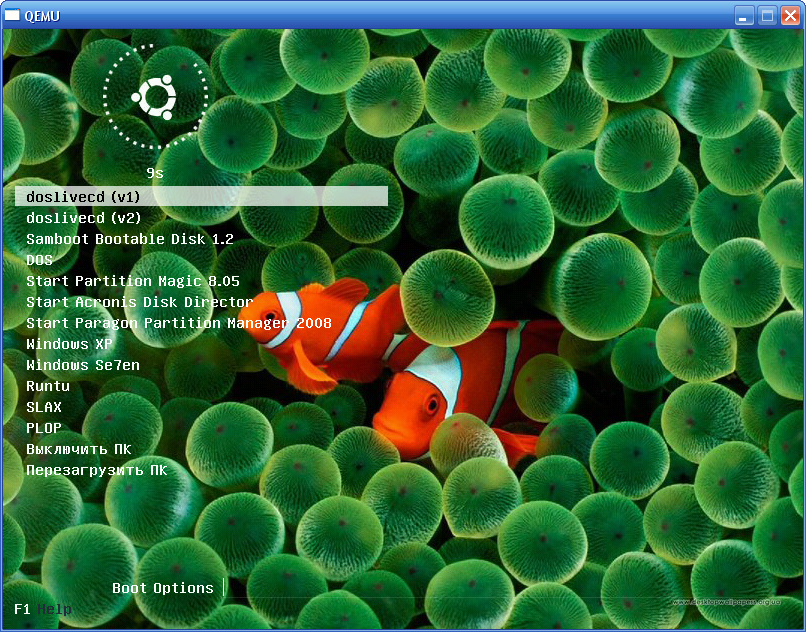Maximize the QEMU window
The image size is (806, 632).
[767, 15]
